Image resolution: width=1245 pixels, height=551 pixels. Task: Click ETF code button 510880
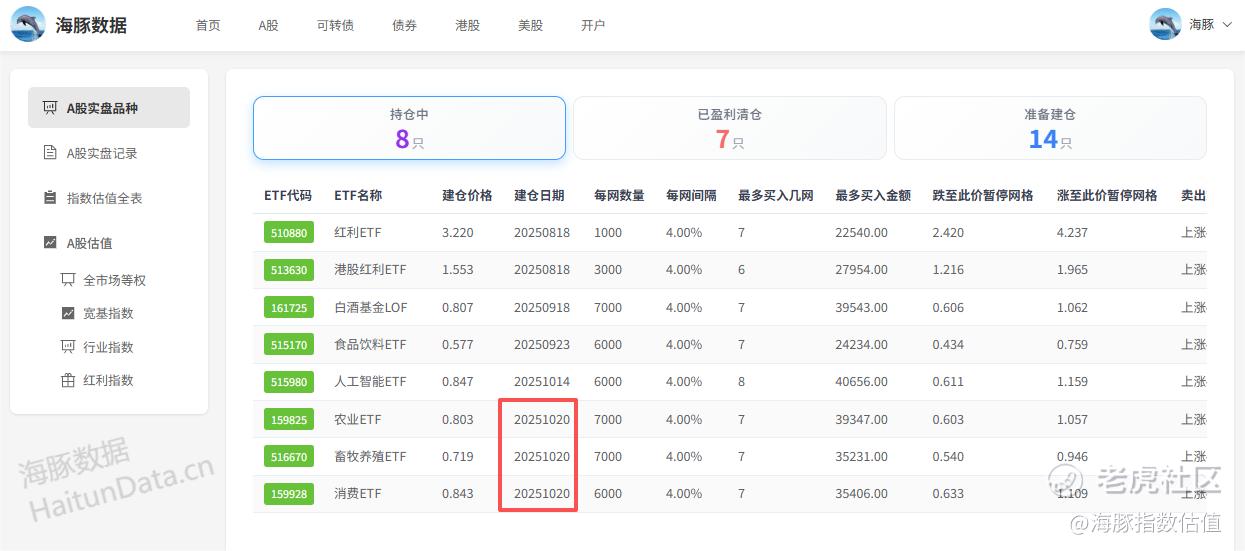(289, 233)
